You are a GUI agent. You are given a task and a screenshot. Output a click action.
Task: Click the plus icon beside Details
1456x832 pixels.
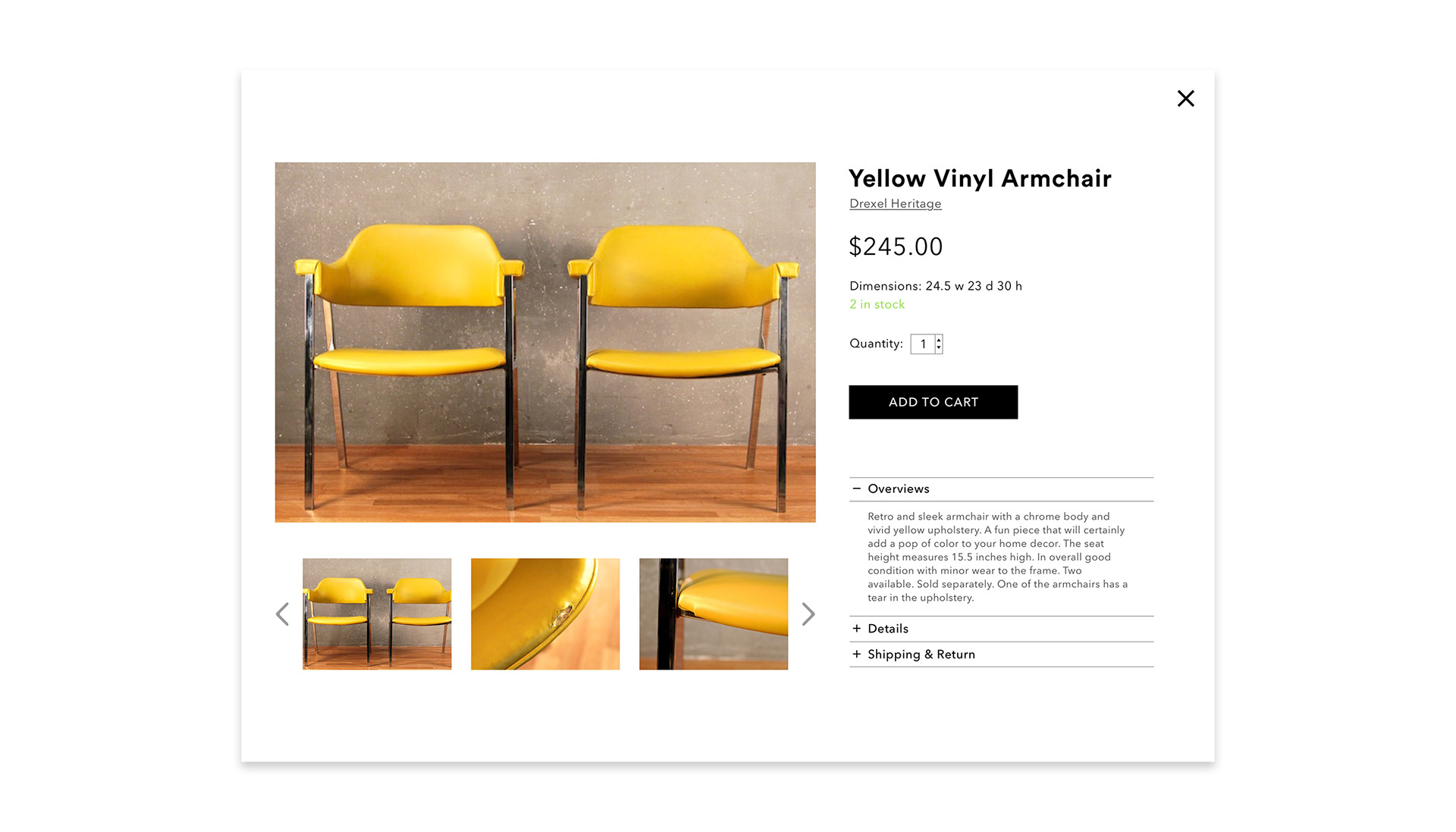pos(856,629)
